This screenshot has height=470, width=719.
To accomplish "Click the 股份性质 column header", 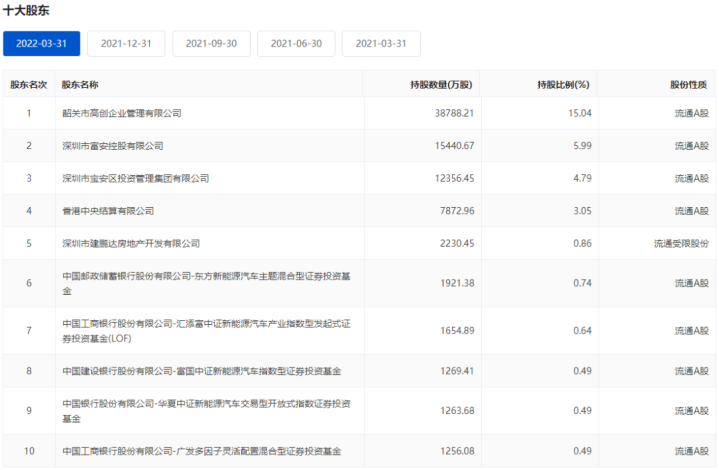I will coord(688,84).
